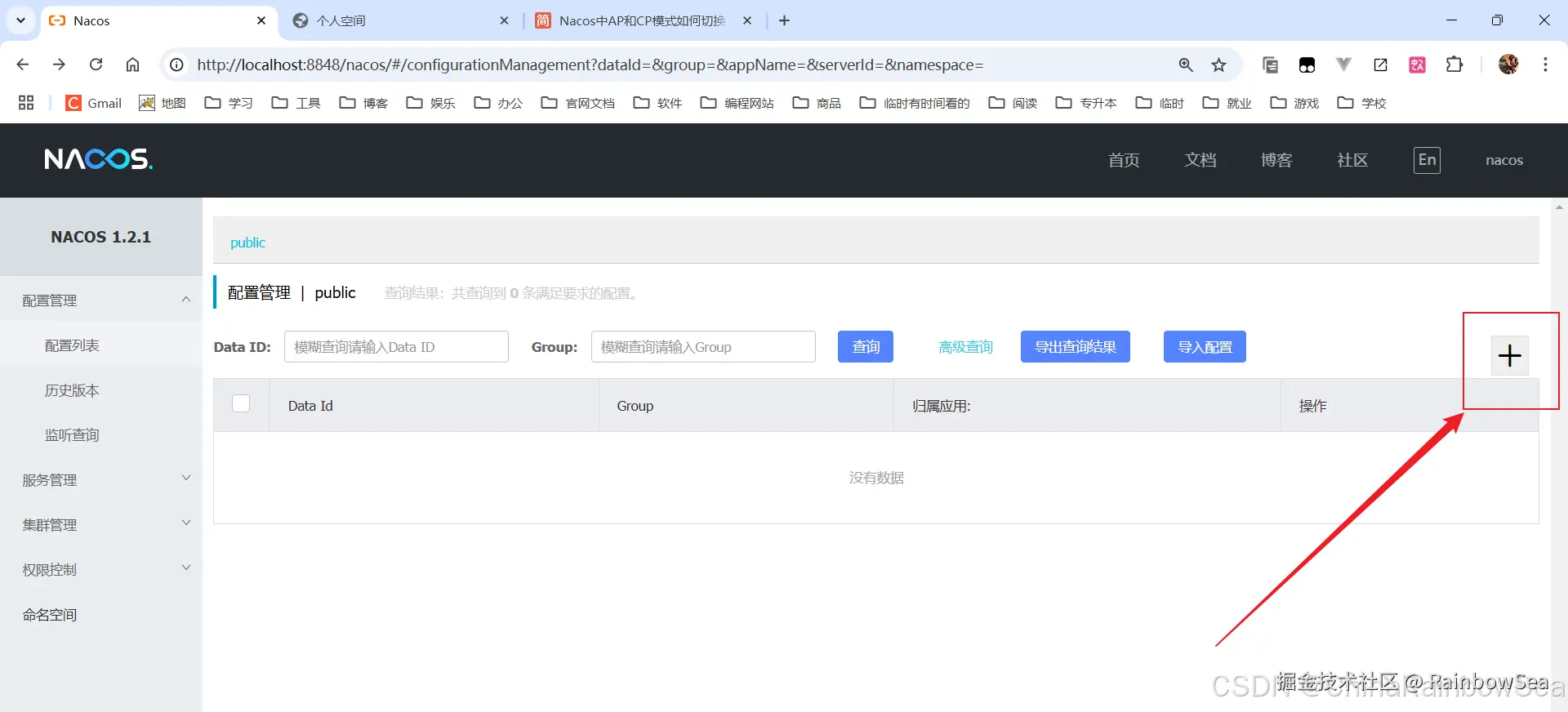The width and height of the screenshot is (1568, 712).
Task: Go forward in browser history
Action: coord(59,65)
